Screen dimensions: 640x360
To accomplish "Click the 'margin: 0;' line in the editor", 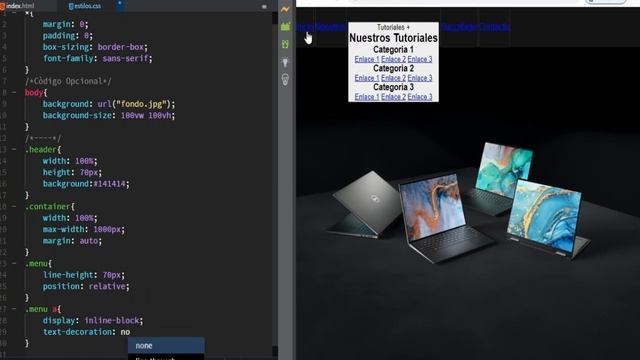I will [65, 24].
